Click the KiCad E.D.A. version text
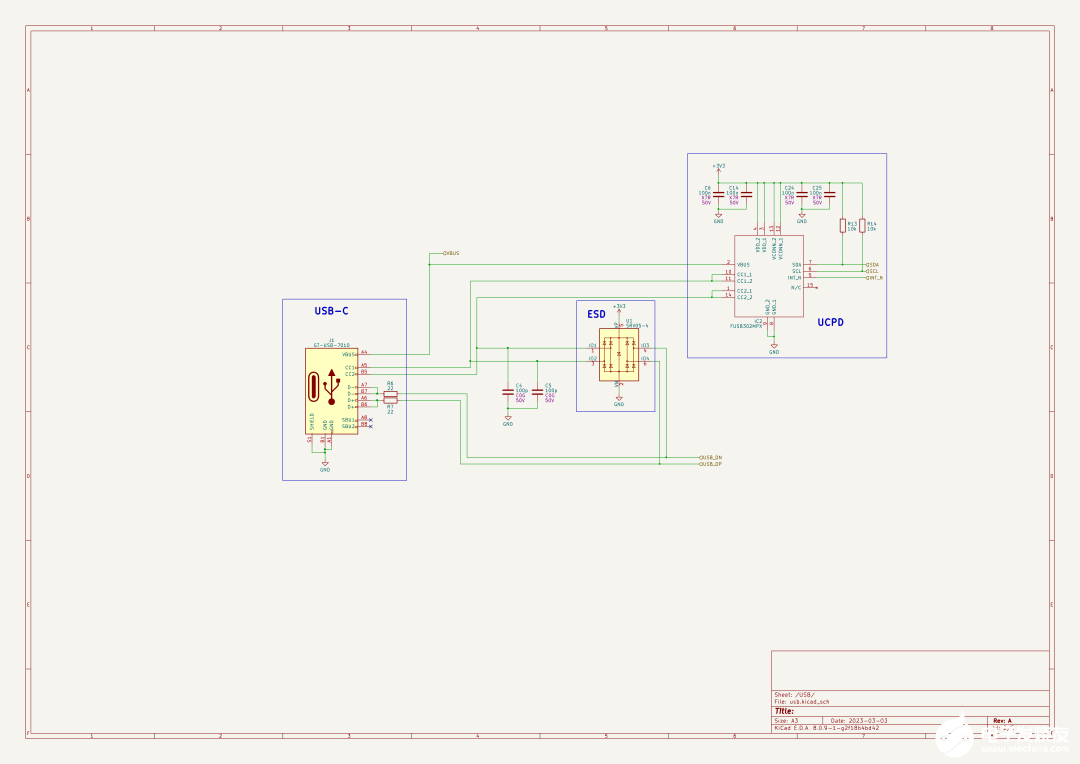Screen dimensions: 1080x764 pyautogui.click(x=827, y=728)
